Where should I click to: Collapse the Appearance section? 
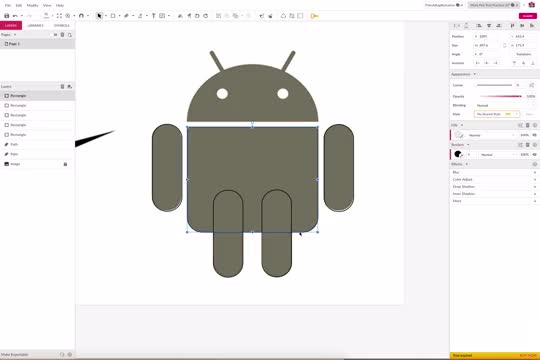tap(475, 74)
